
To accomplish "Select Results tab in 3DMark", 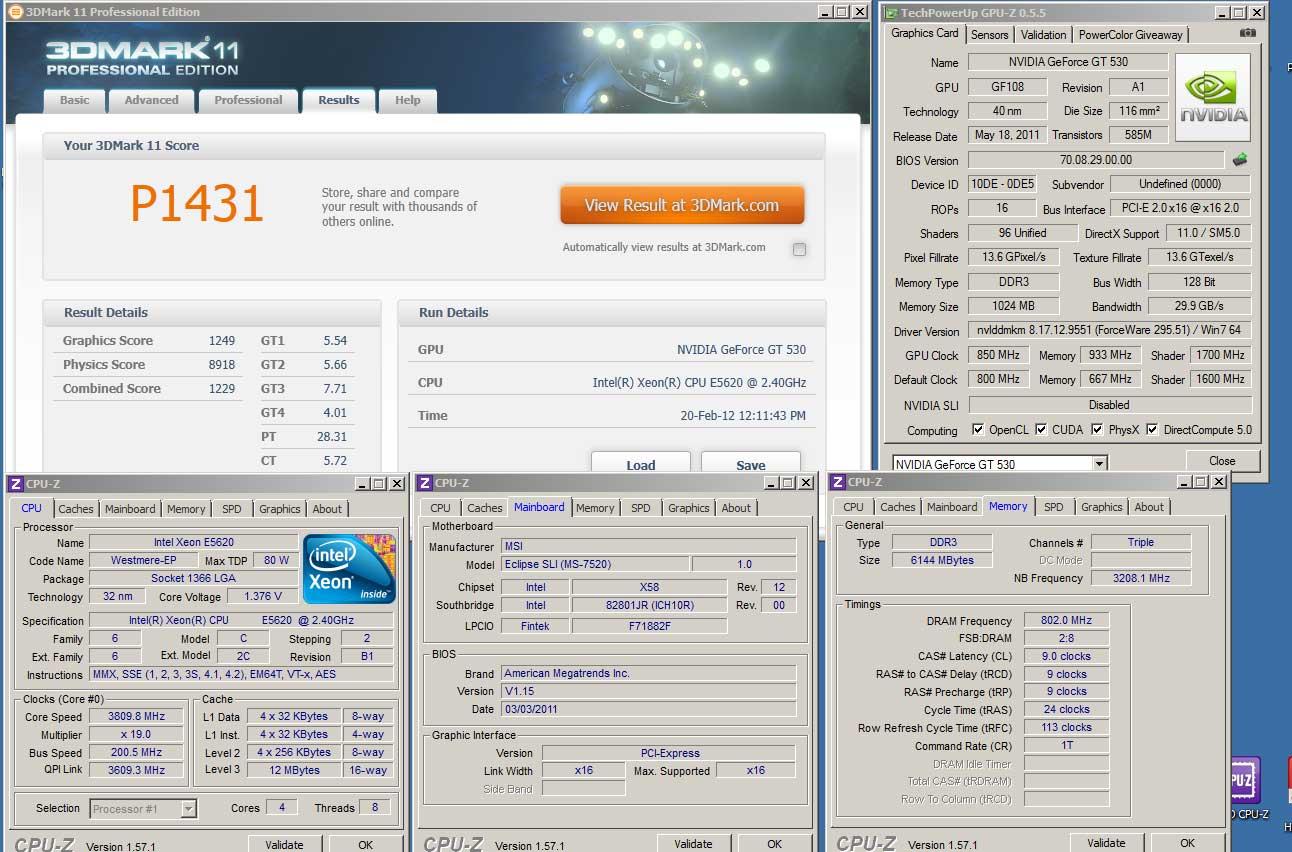I will [x=339, y=100].
